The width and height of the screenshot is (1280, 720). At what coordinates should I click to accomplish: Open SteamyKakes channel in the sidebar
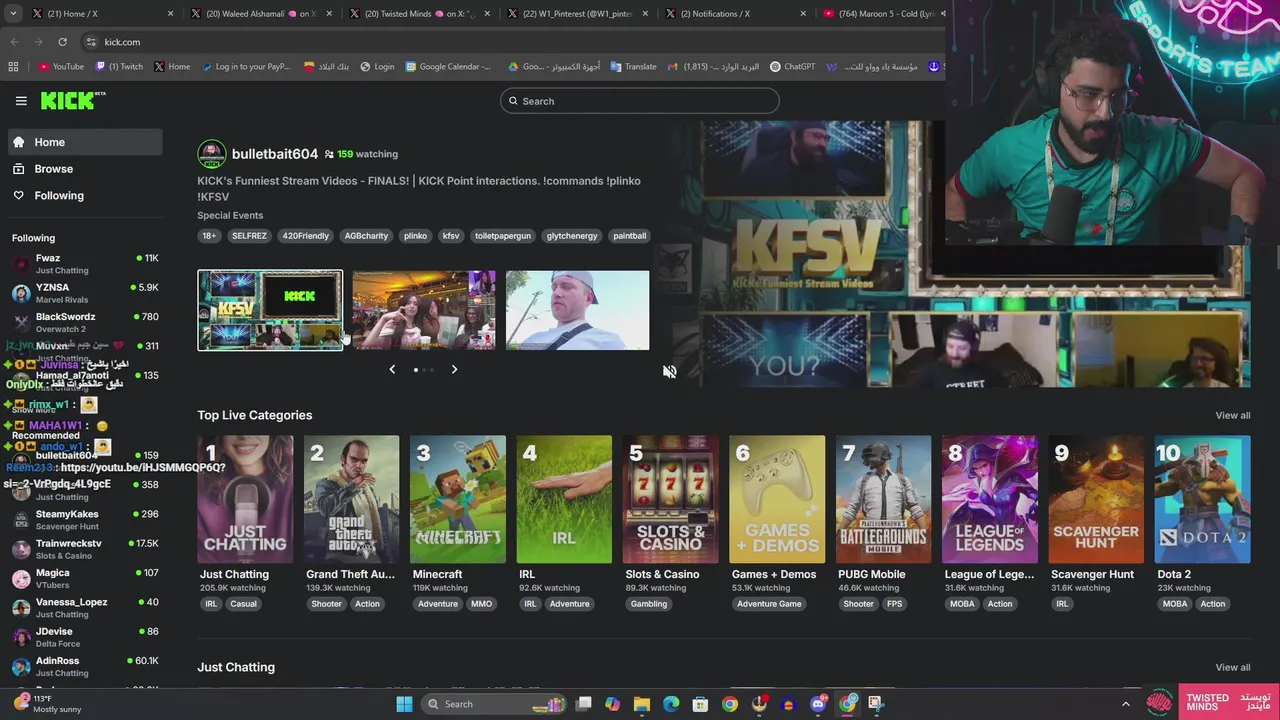tap(86, 520)
